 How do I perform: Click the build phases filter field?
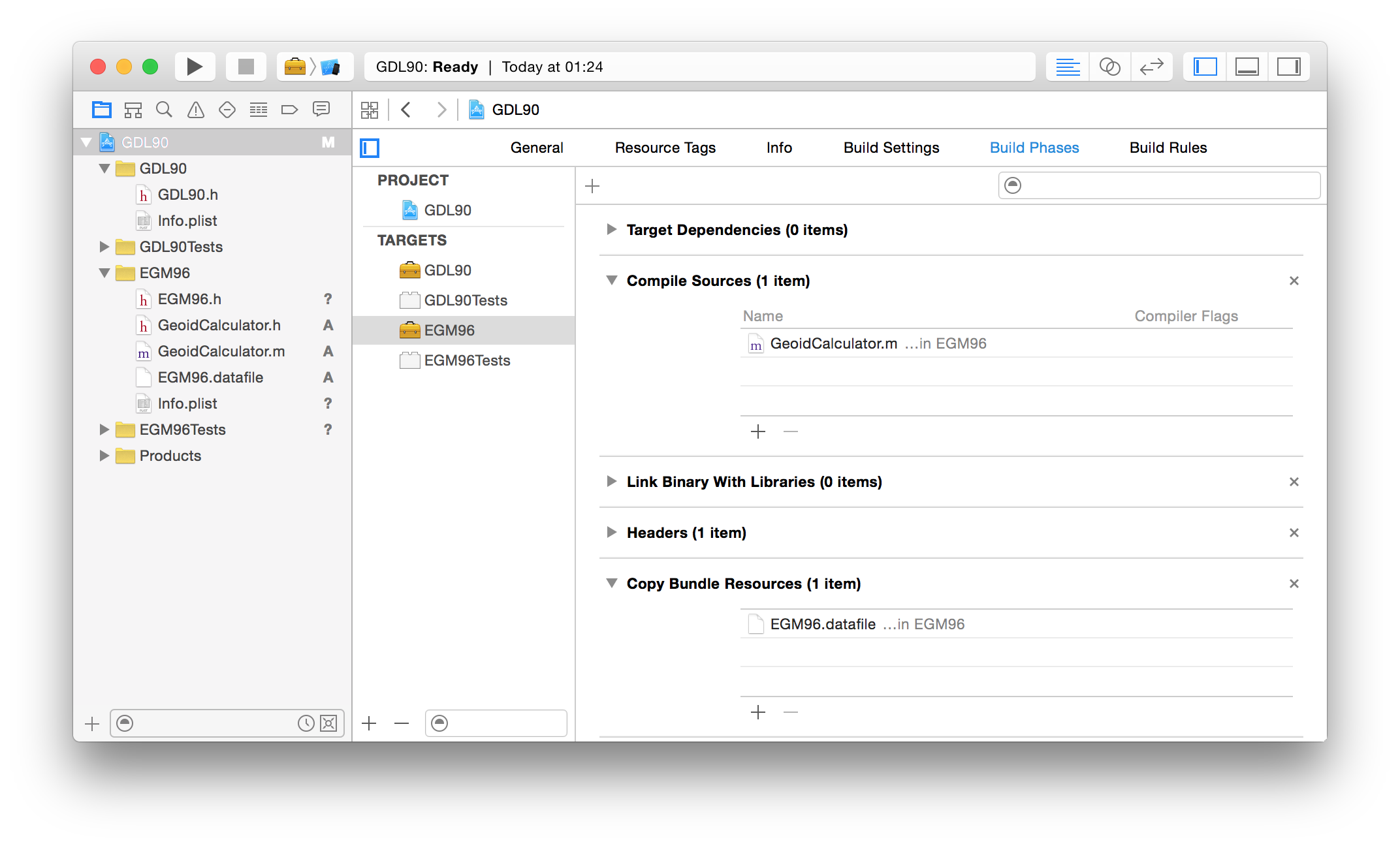tap(1159, 186)
